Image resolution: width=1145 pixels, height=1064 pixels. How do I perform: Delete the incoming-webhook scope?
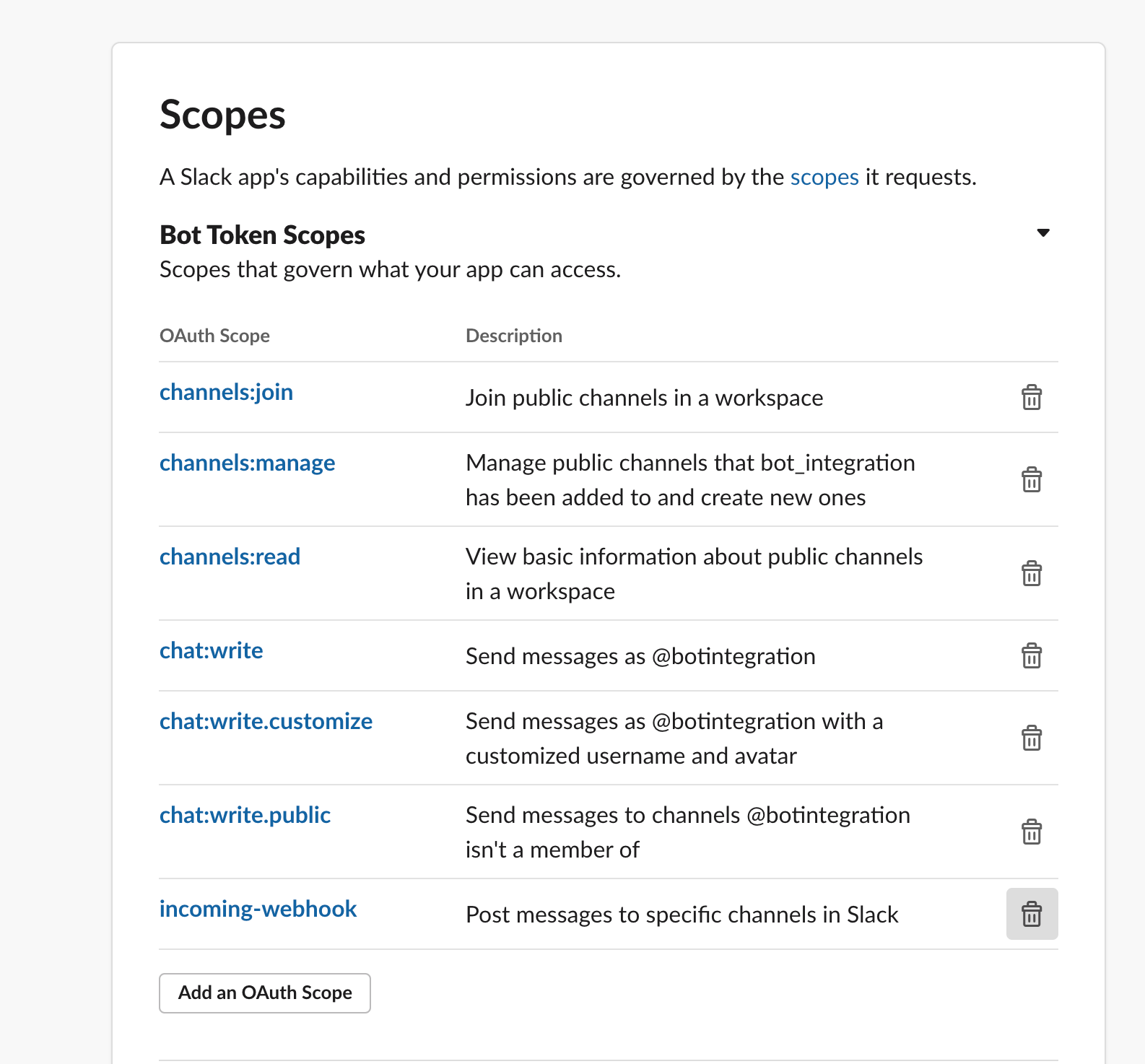coord(1032,914)
